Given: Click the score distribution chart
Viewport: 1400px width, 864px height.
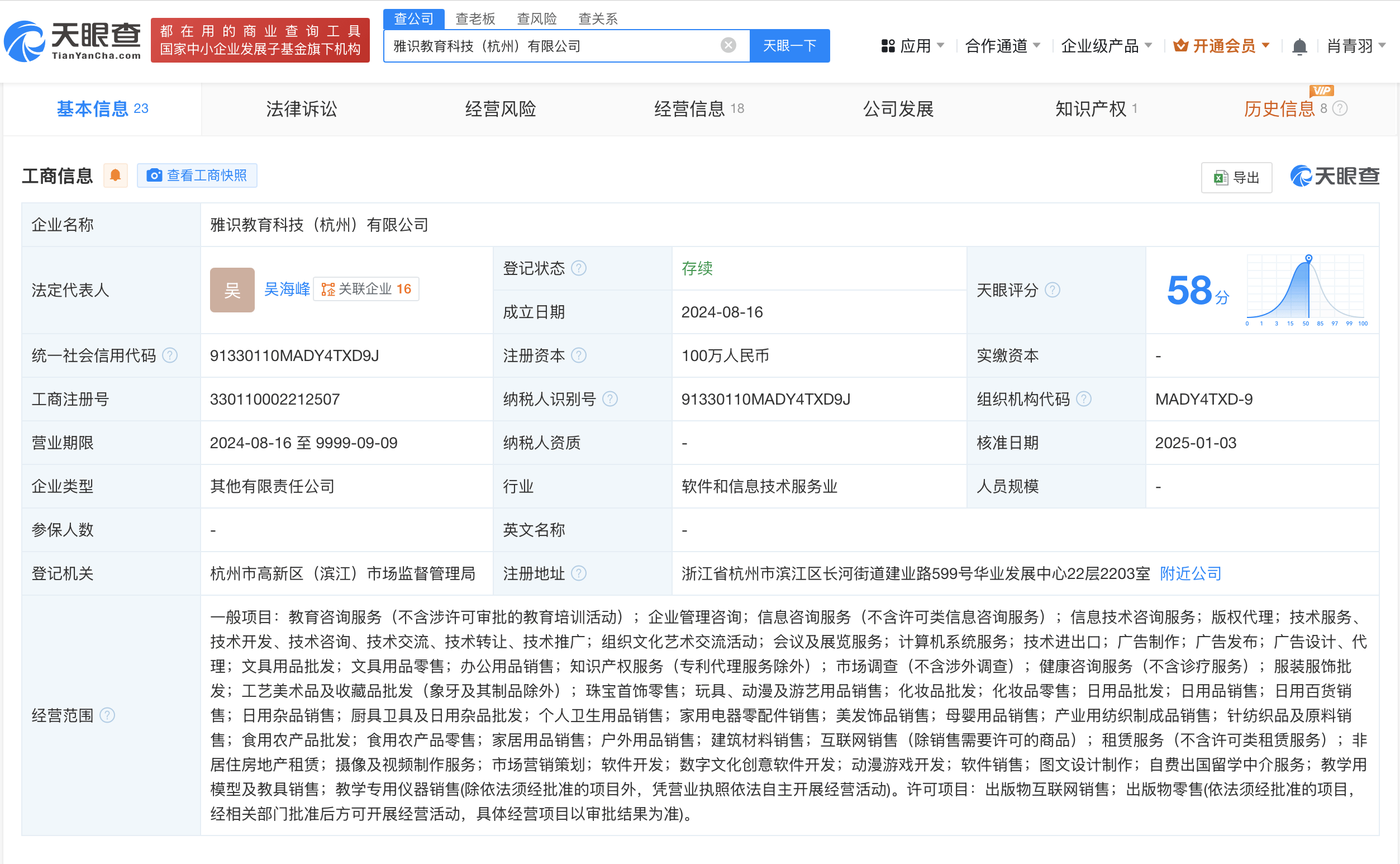Looking at the screenshot, I should (1306, 290).
